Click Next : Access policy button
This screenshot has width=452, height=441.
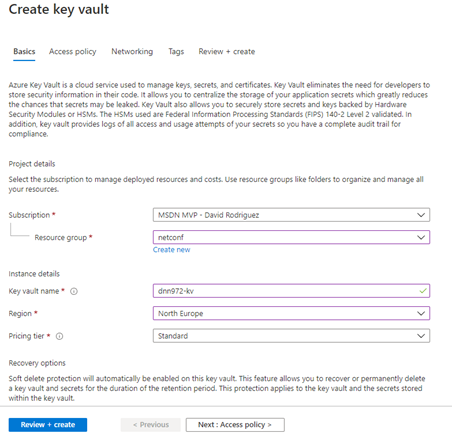(235, 425)
